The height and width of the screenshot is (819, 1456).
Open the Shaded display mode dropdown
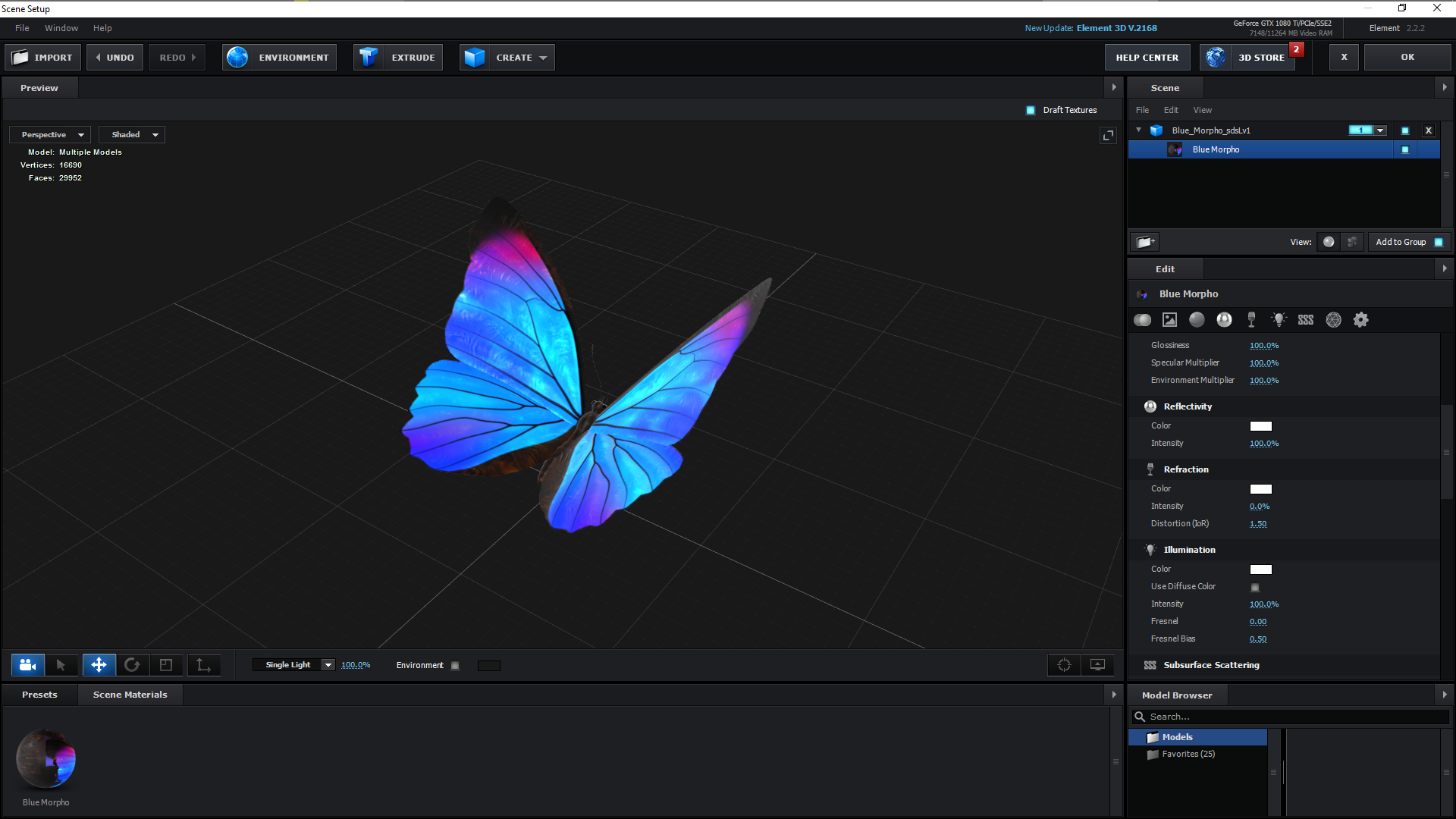132,135
